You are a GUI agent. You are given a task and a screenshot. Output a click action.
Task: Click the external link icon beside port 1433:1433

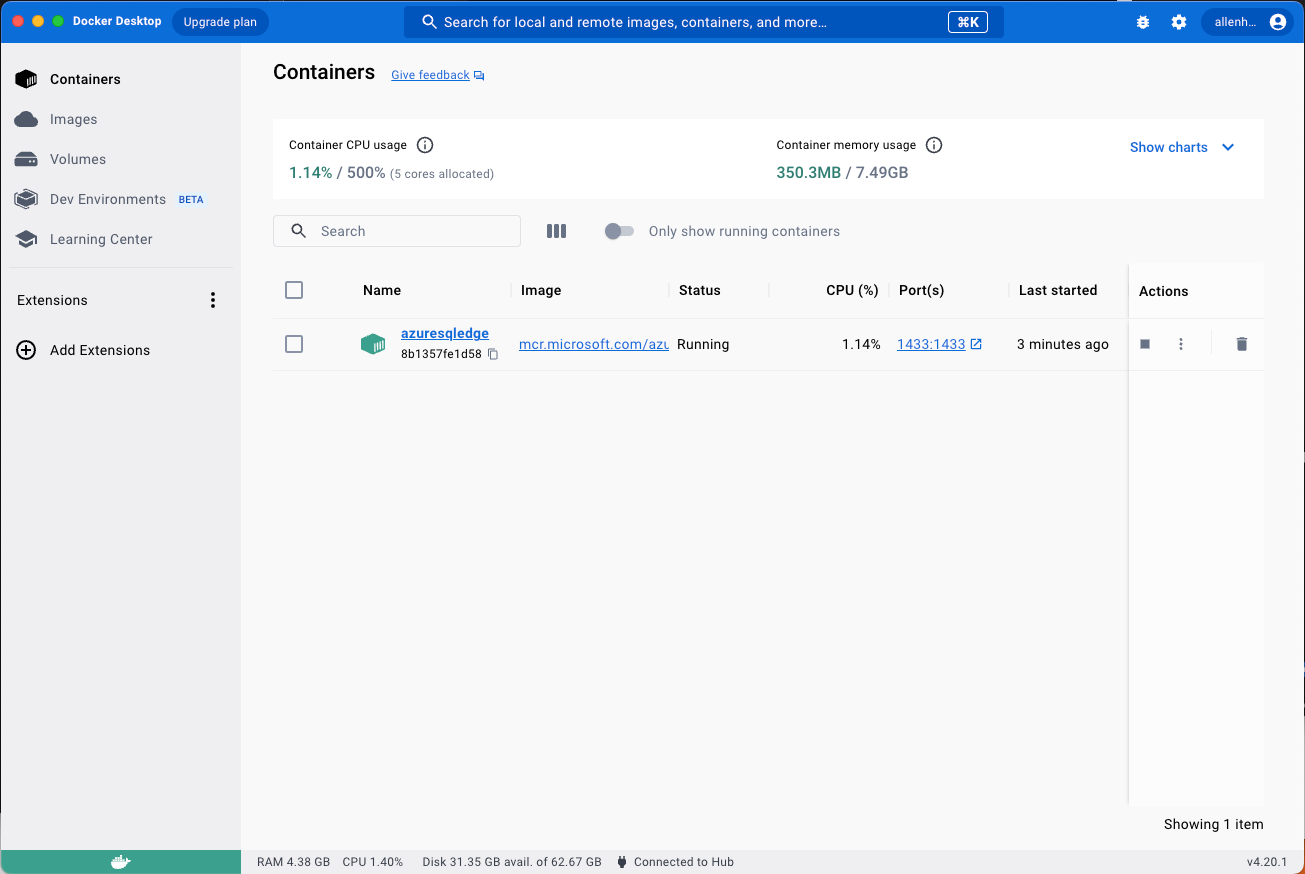coord(976,344)
